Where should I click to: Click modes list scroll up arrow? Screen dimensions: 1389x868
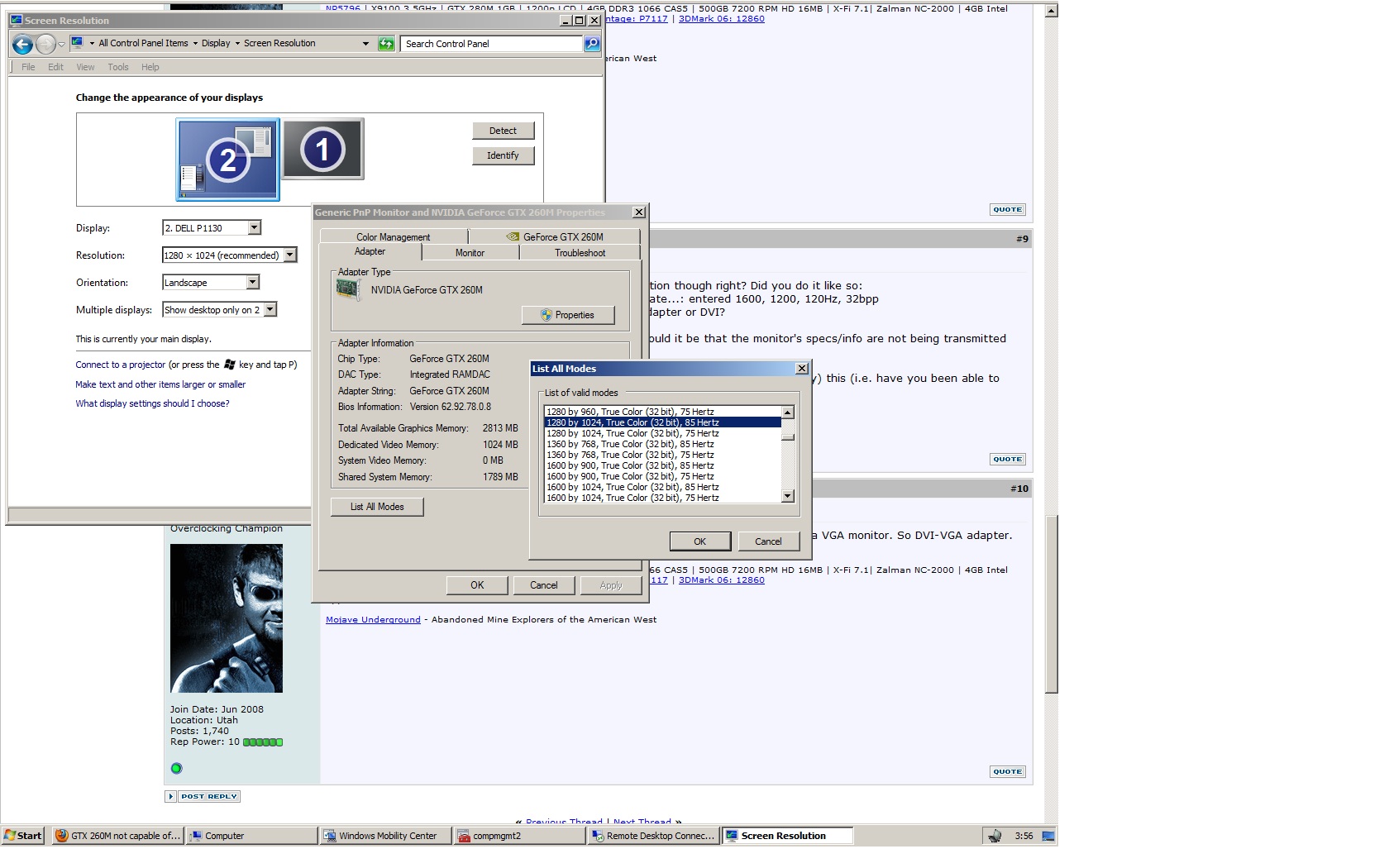tap(788, 413)
